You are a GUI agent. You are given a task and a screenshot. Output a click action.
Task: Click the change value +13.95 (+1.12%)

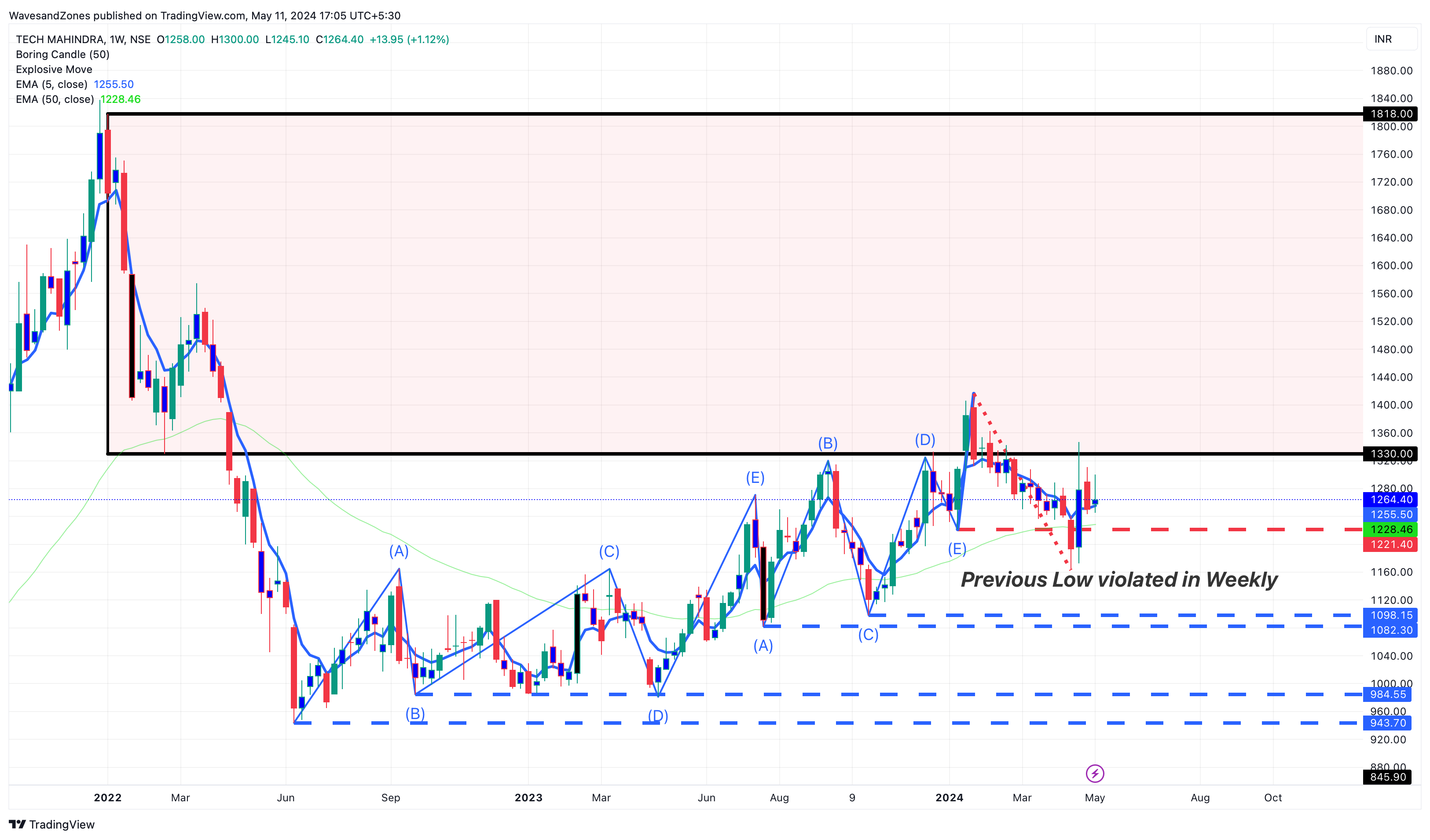click(409, 39)
